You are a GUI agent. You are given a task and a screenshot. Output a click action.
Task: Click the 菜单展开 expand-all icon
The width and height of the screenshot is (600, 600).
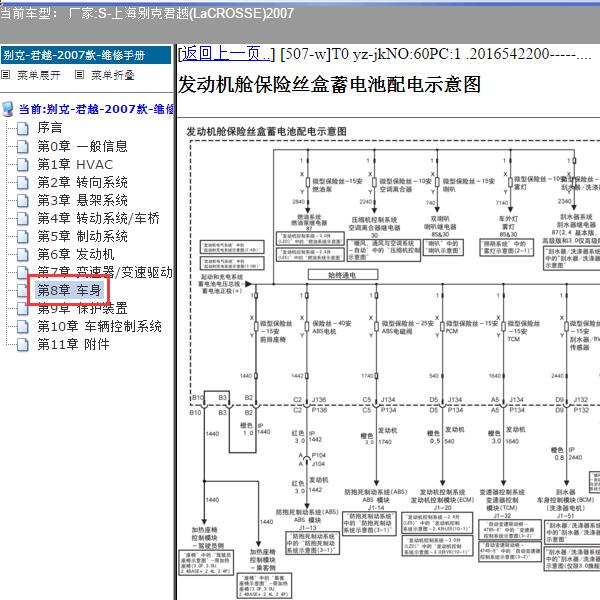point(5,74)
